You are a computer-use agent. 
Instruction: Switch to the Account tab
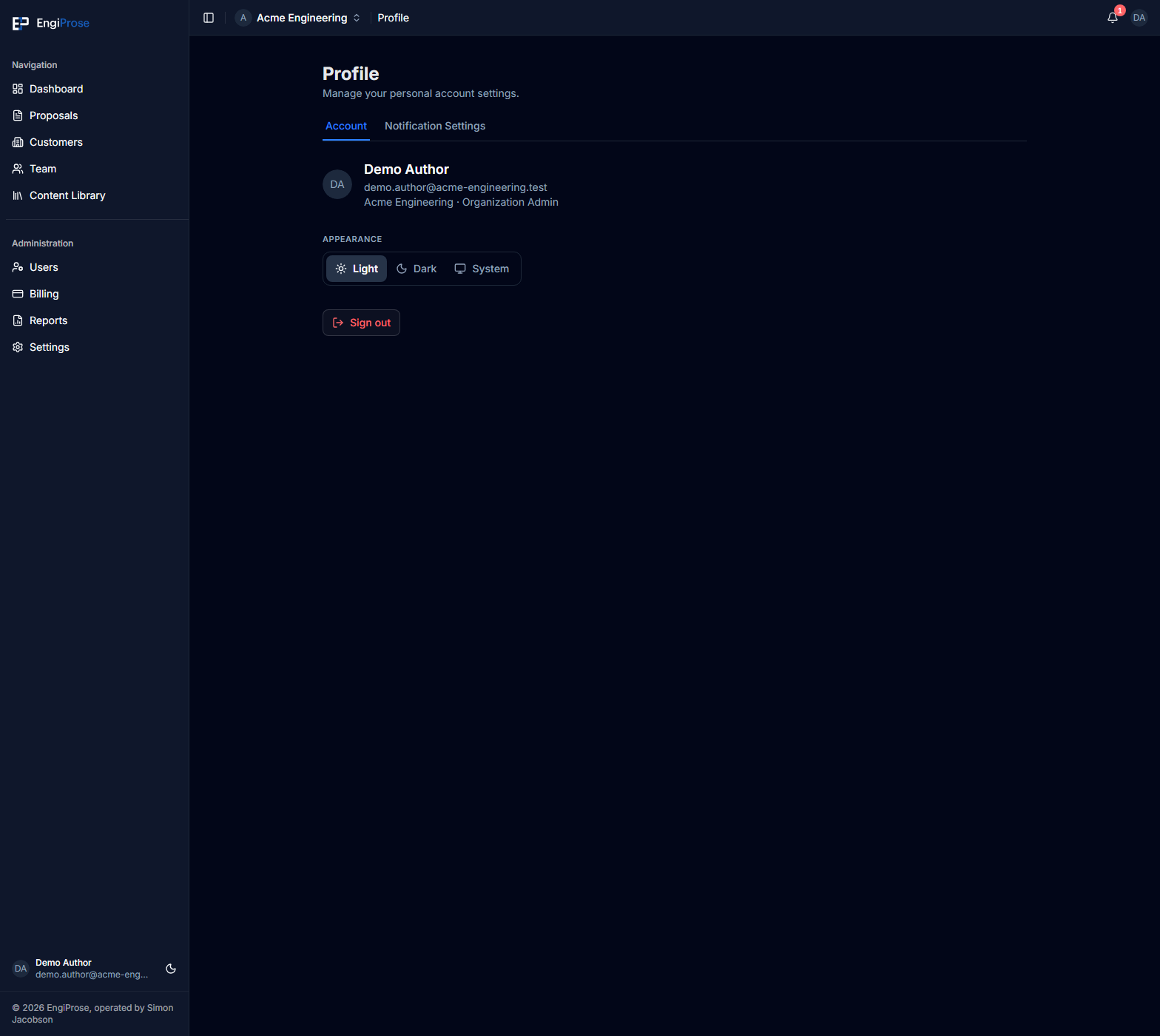pos(346,127)
